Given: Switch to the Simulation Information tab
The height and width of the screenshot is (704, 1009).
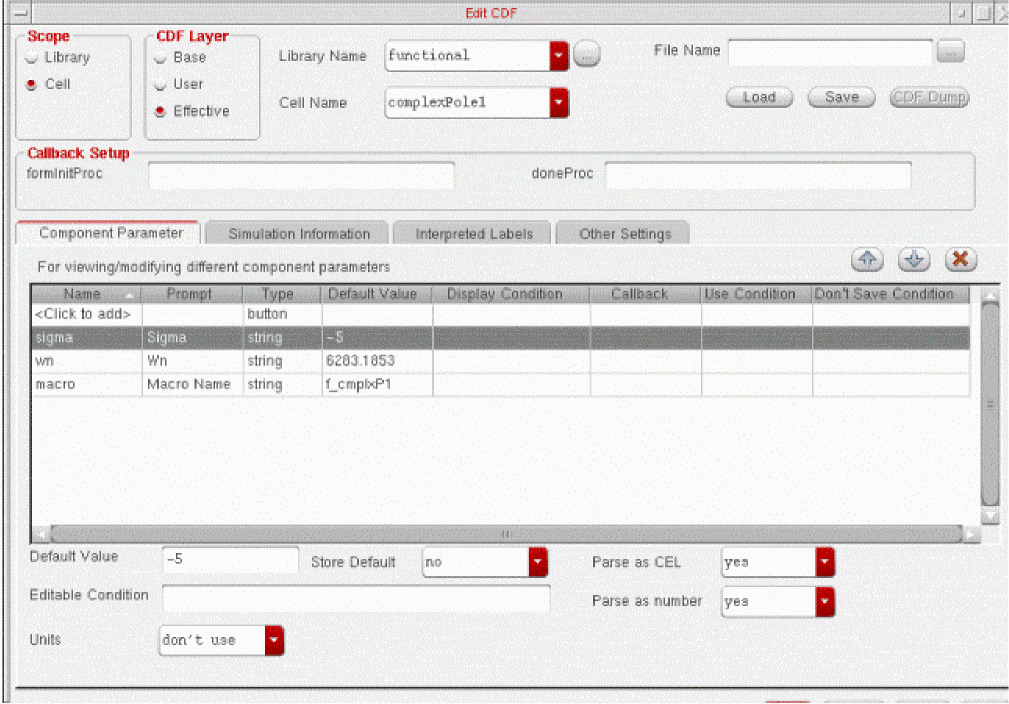Looking at the screenshot, I should (299, 234).
